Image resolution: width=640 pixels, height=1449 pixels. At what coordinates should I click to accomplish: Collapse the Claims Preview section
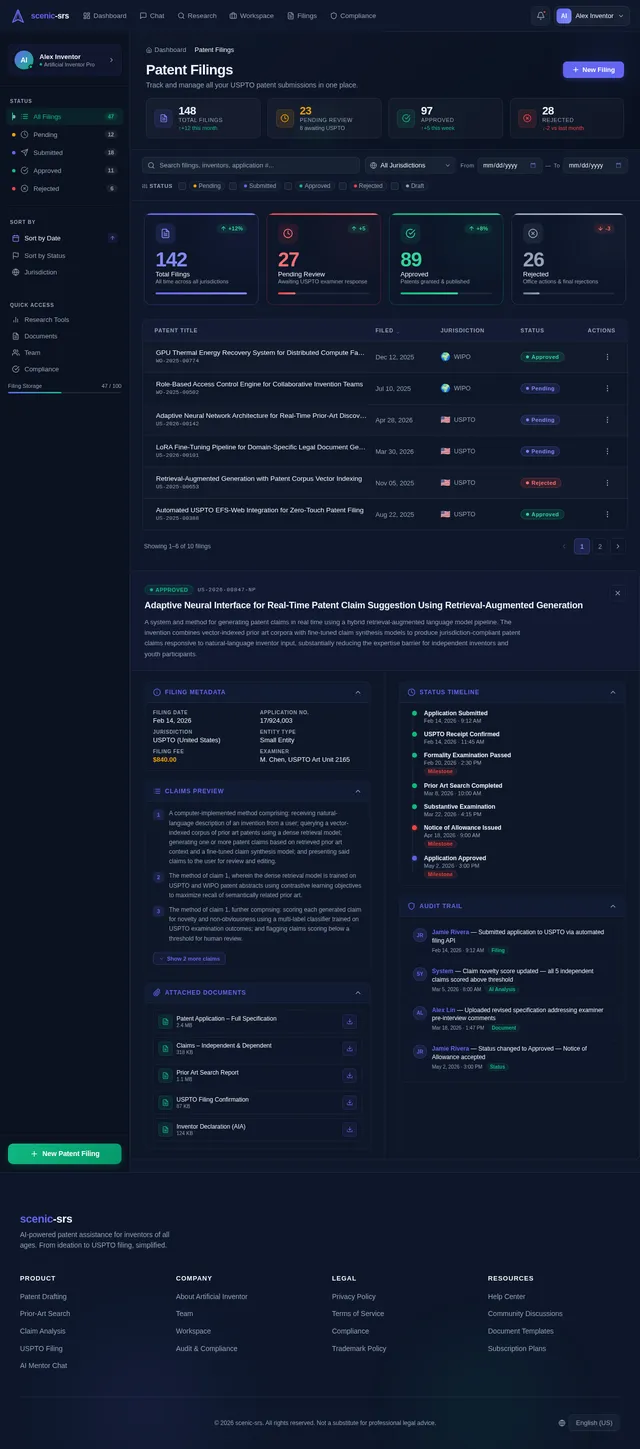pyautogui.click(x=358, y=791)
